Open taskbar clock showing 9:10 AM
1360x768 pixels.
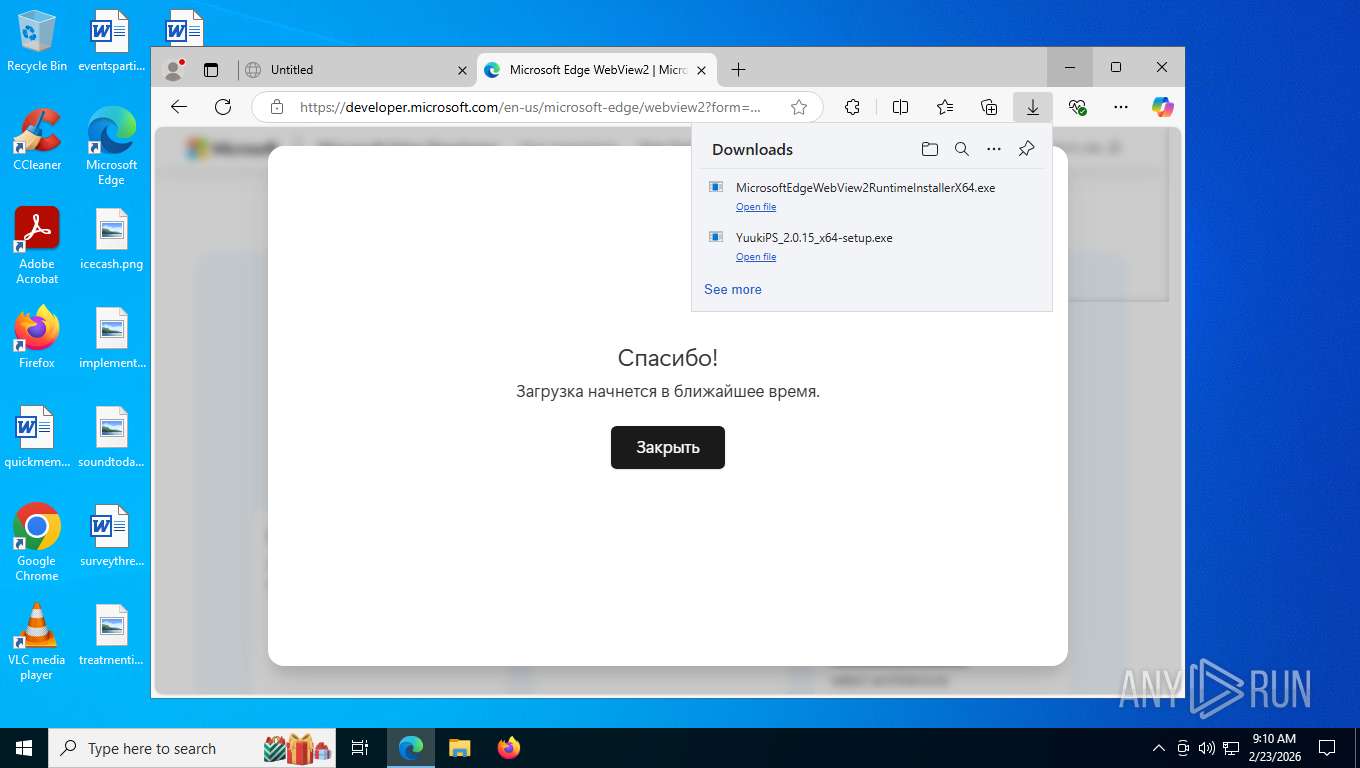tap(1273, 748)
